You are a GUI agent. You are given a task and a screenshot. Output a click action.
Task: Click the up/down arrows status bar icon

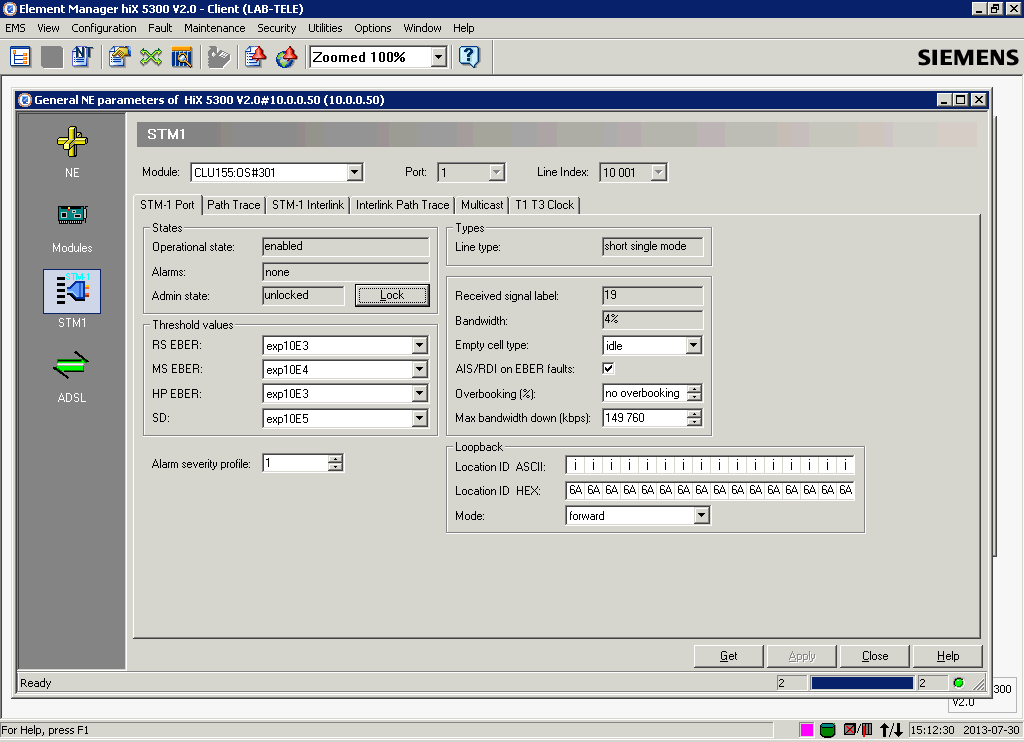click(891, 730)
